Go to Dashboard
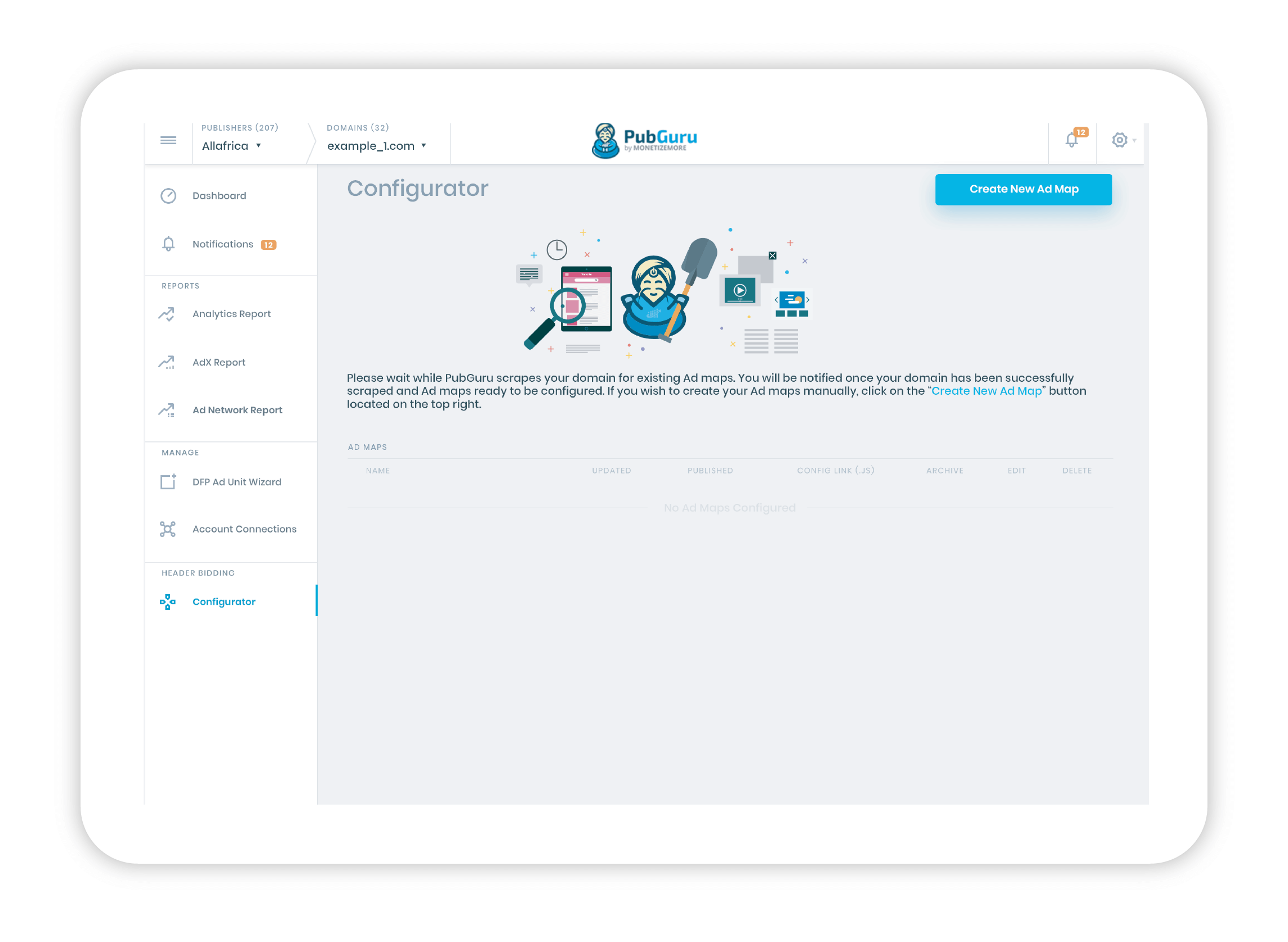Screen dimensions: 1288x942 220,196
